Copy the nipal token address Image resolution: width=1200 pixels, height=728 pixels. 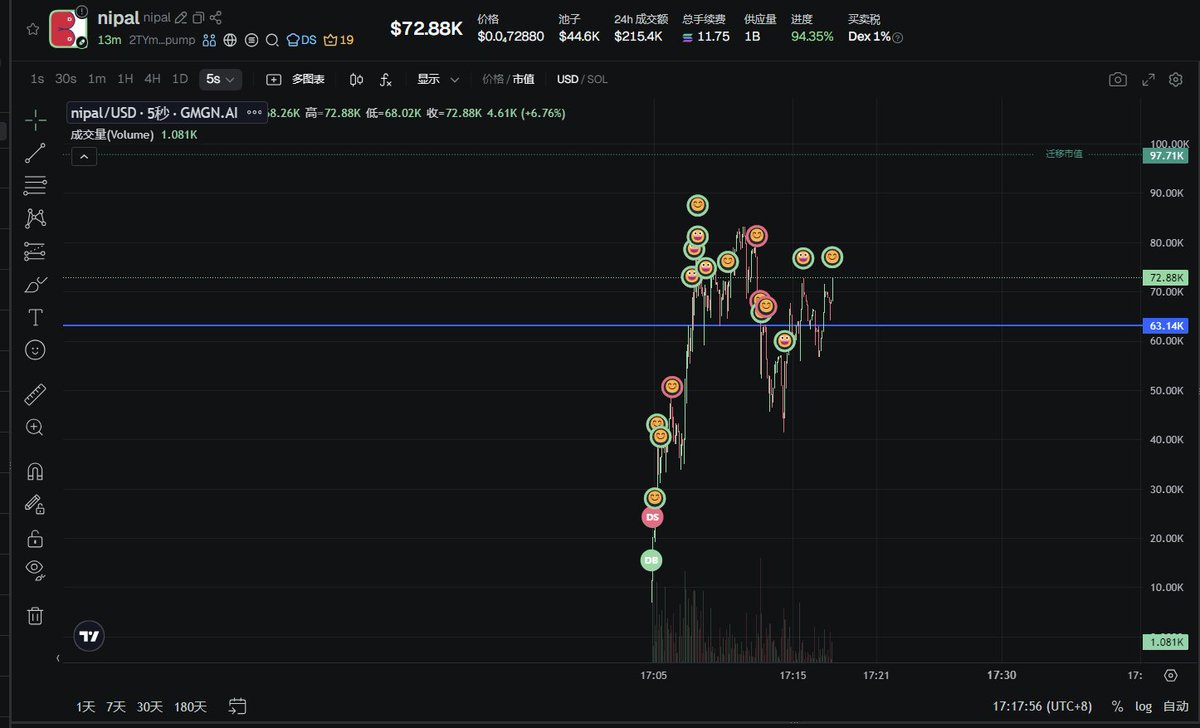(x=198, y=18)
